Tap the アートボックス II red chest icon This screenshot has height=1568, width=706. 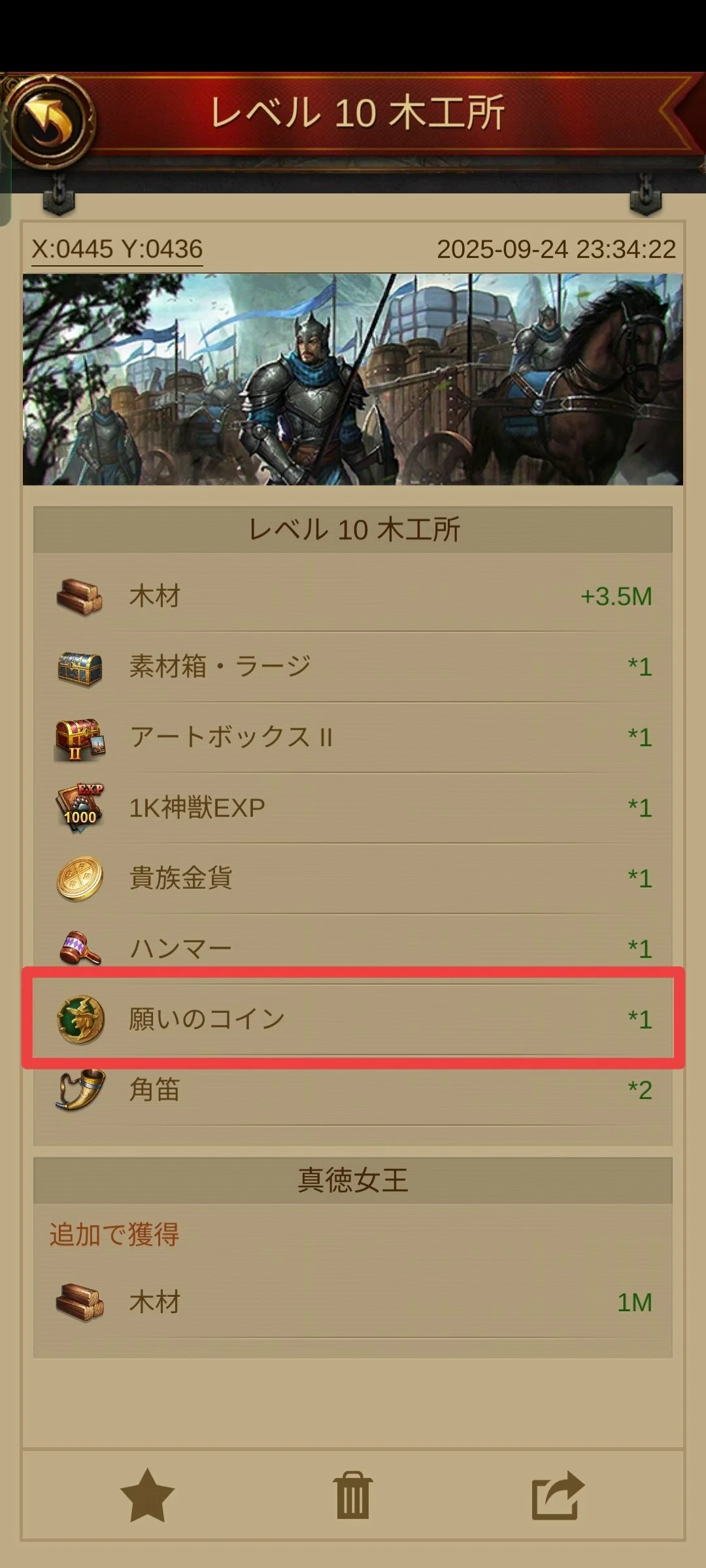pyautogui.click(x=79, y=739)
